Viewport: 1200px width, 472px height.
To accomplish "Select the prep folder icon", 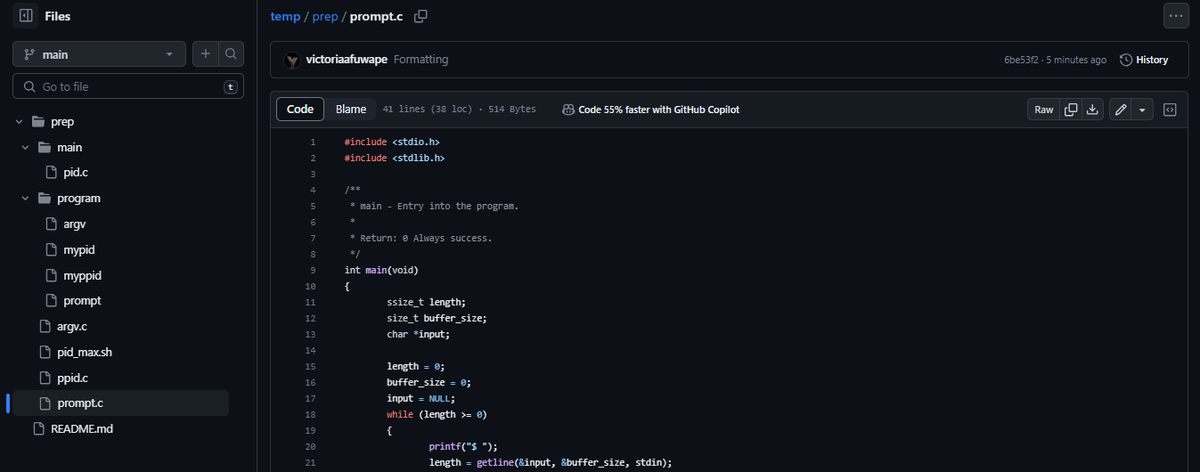I will (x=38, y=122).
